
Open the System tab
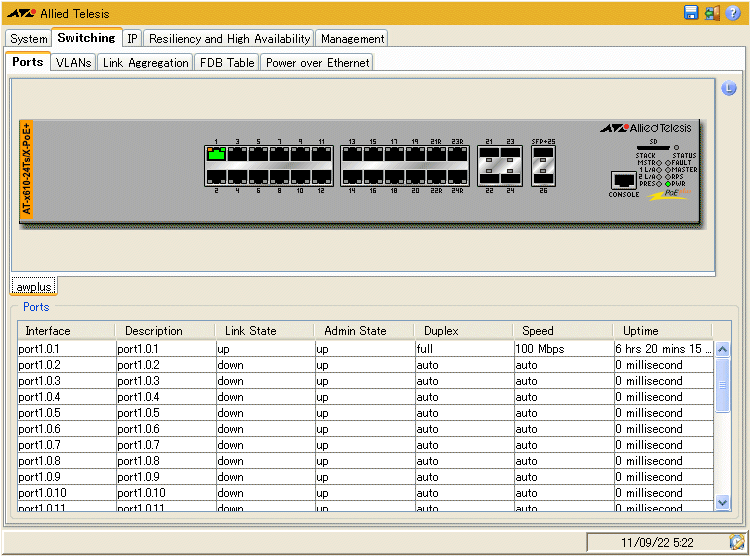pyautogui.click(x=29, y=39)
